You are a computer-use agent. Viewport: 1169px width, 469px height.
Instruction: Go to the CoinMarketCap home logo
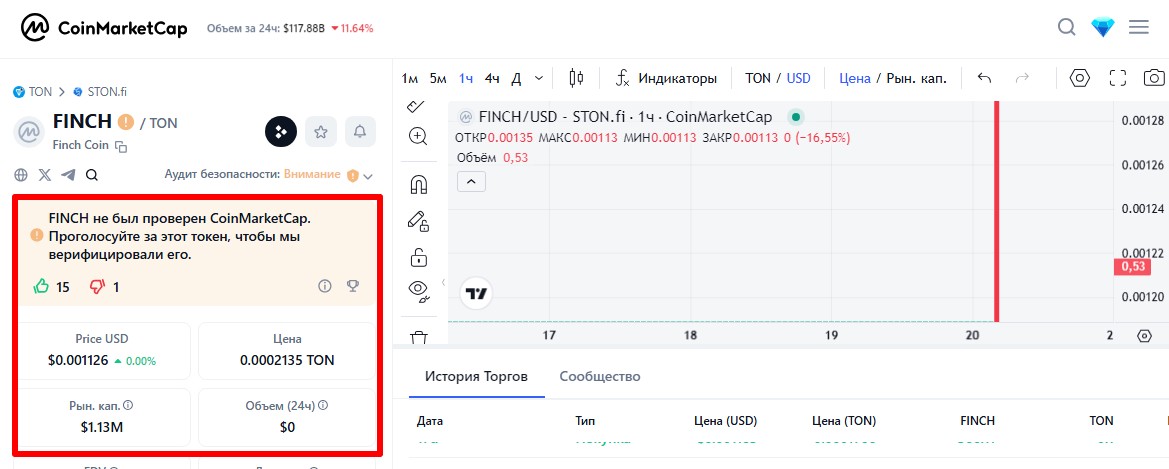point(103,28)
